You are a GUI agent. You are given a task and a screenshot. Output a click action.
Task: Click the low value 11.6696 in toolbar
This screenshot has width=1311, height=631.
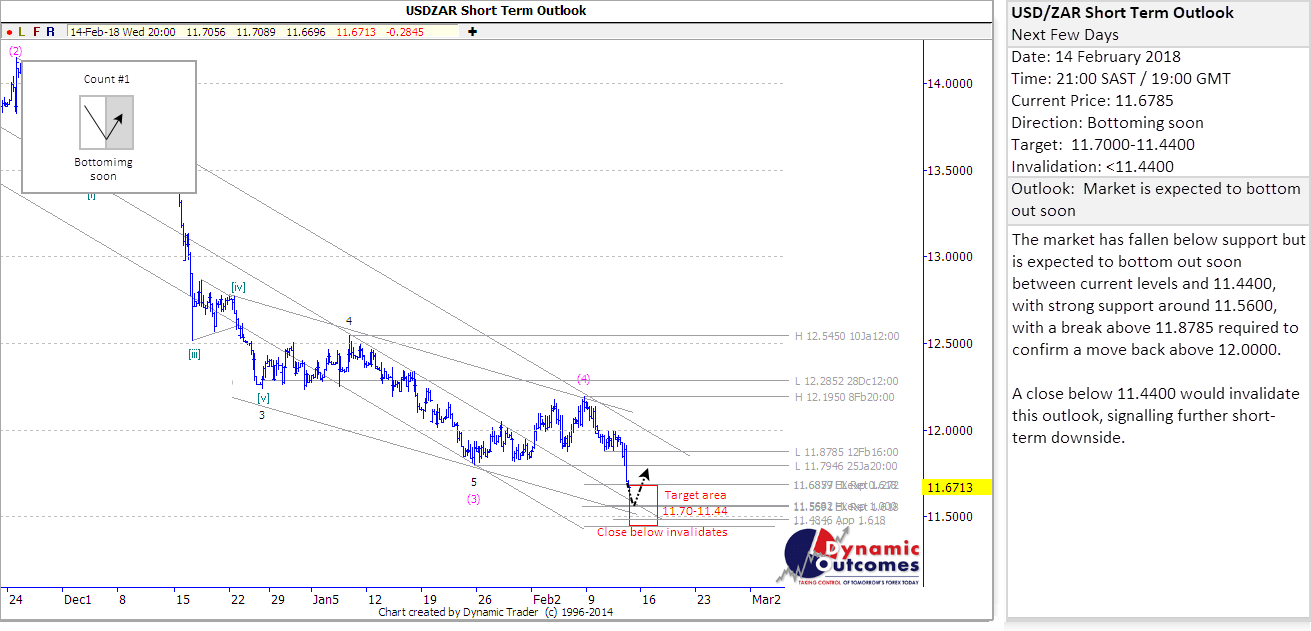point(305,32)
